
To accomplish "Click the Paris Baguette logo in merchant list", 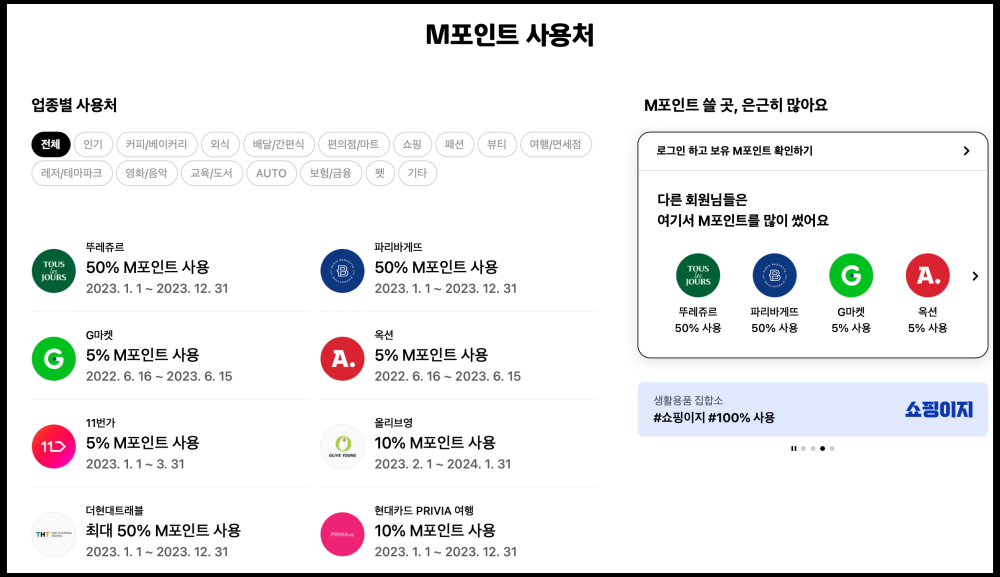I will point(342,271).
